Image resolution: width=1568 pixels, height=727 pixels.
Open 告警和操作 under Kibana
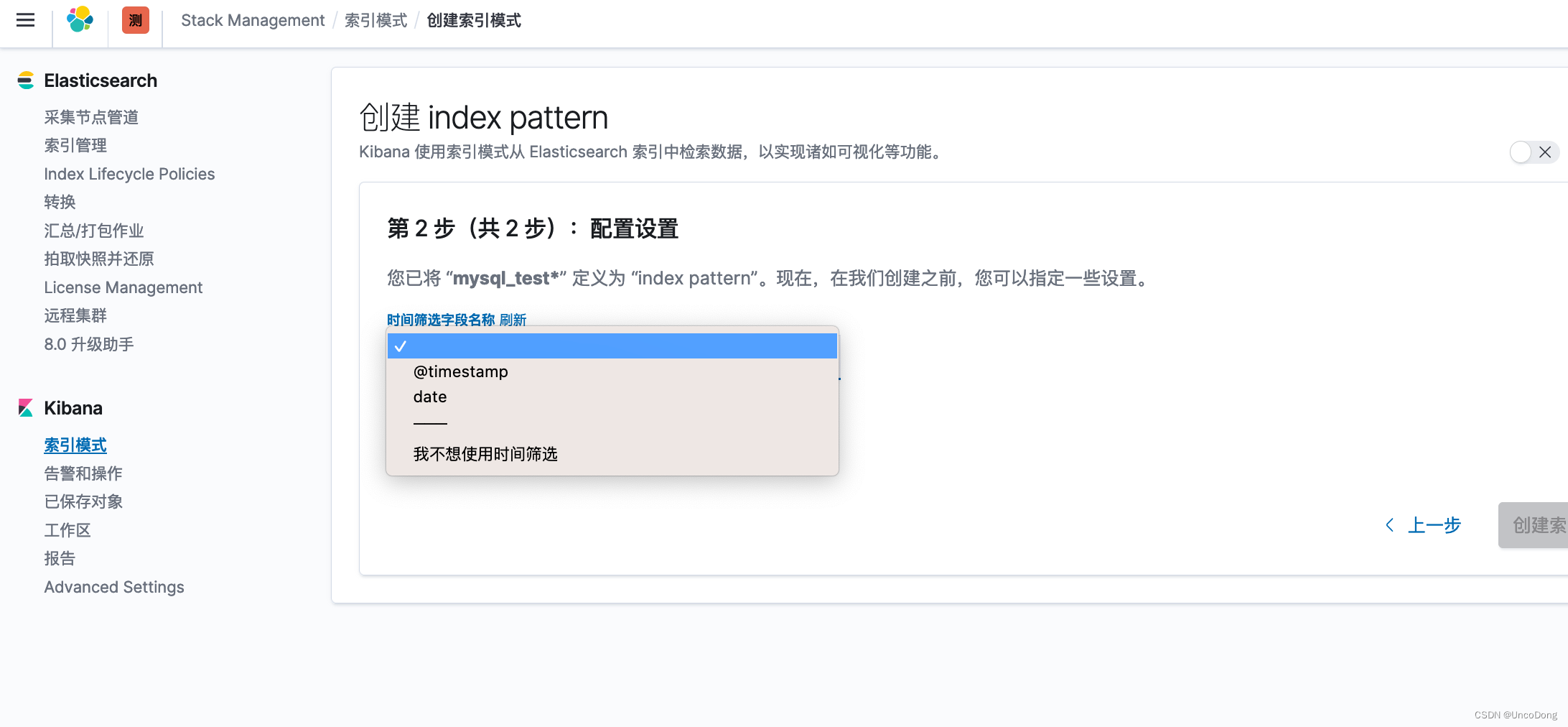83,473
